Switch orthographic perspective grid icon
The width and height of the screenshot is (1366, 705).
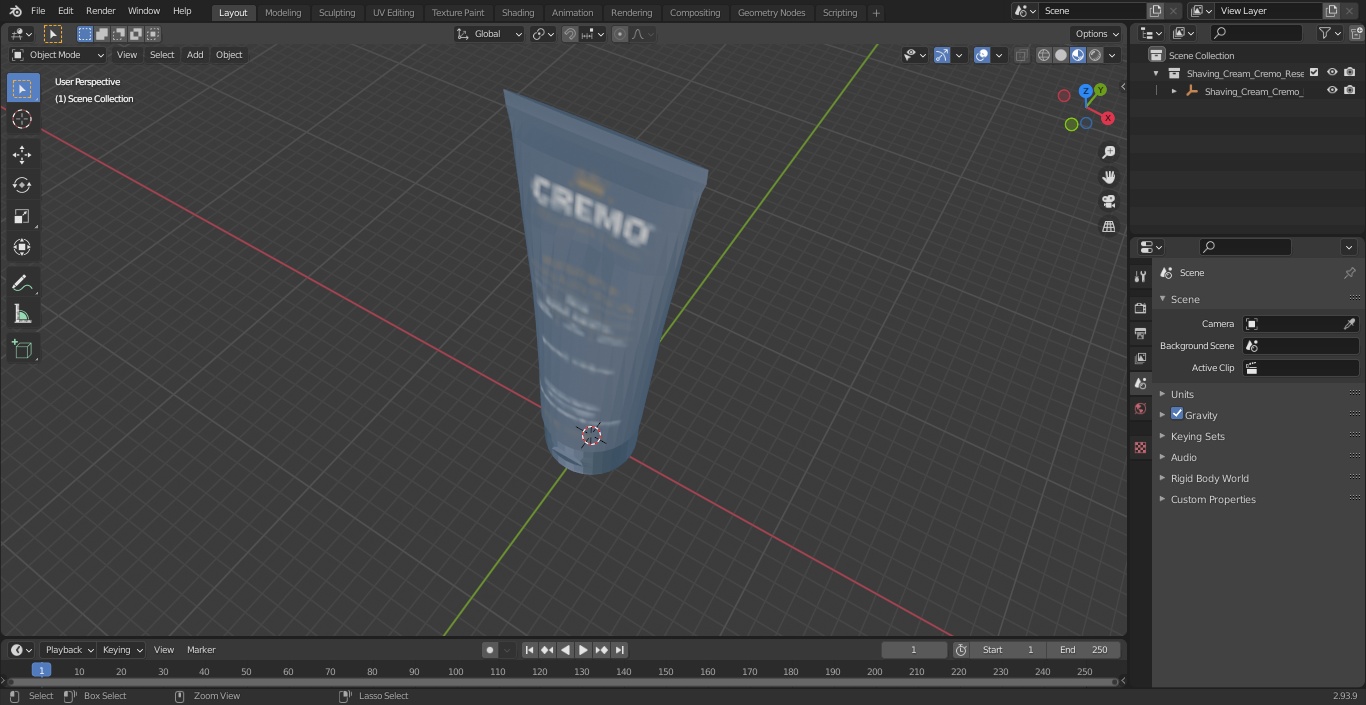[x=1108, y=227]
